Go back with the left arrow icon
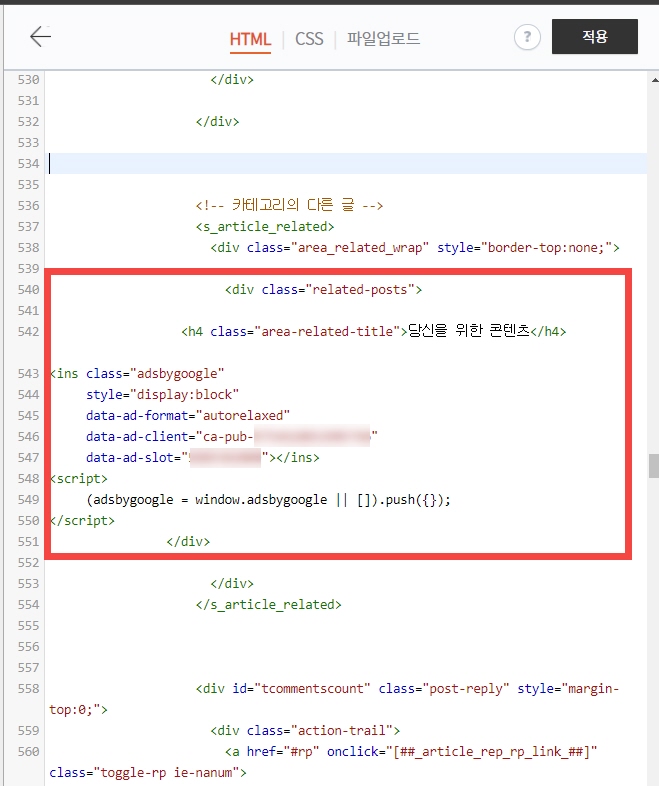Viewport: 659px width, 786px height. tap(40, 37)
